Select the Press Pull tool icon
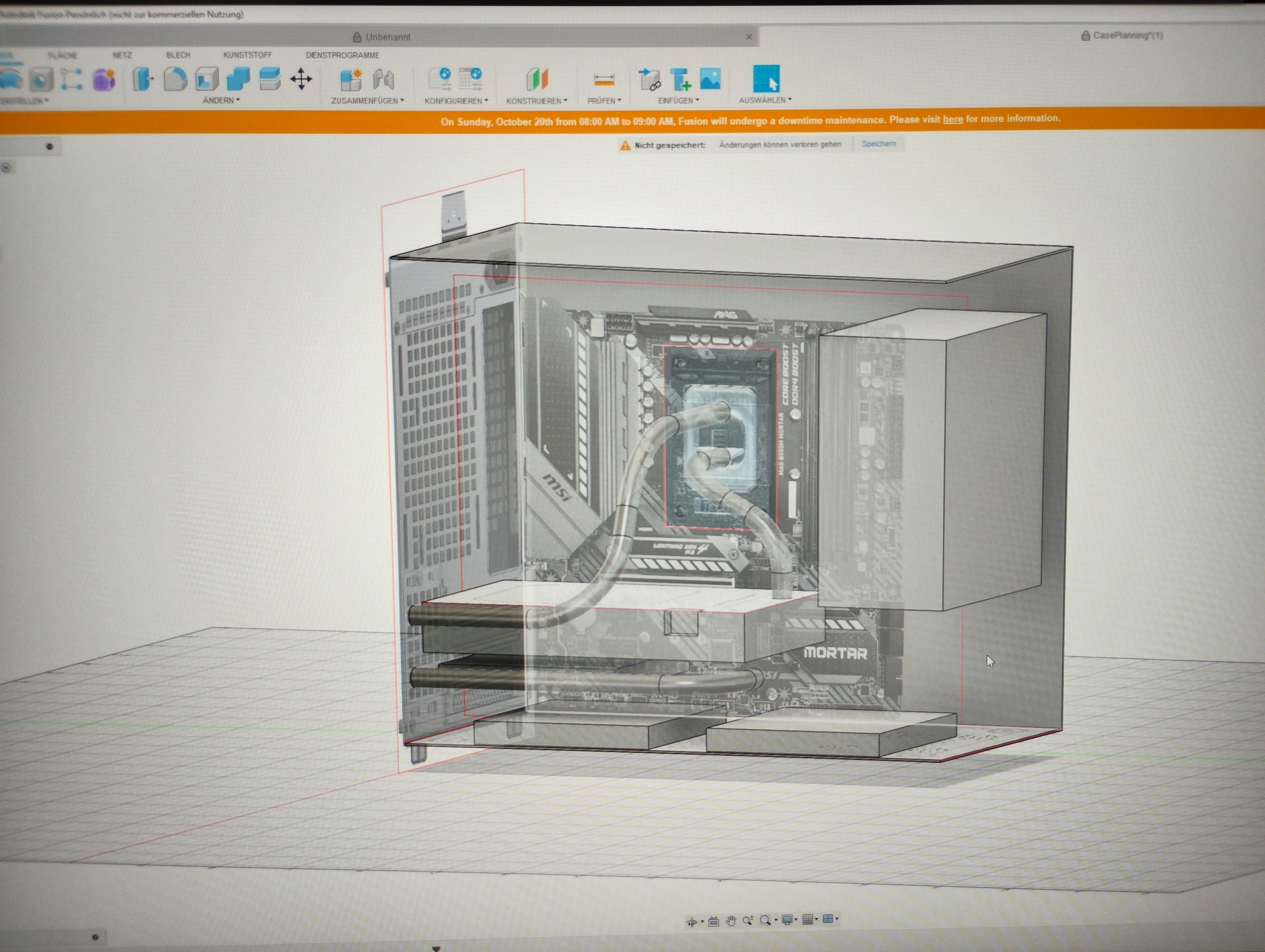The width and height of the screenshot is (1265, 952). point(142,79)
